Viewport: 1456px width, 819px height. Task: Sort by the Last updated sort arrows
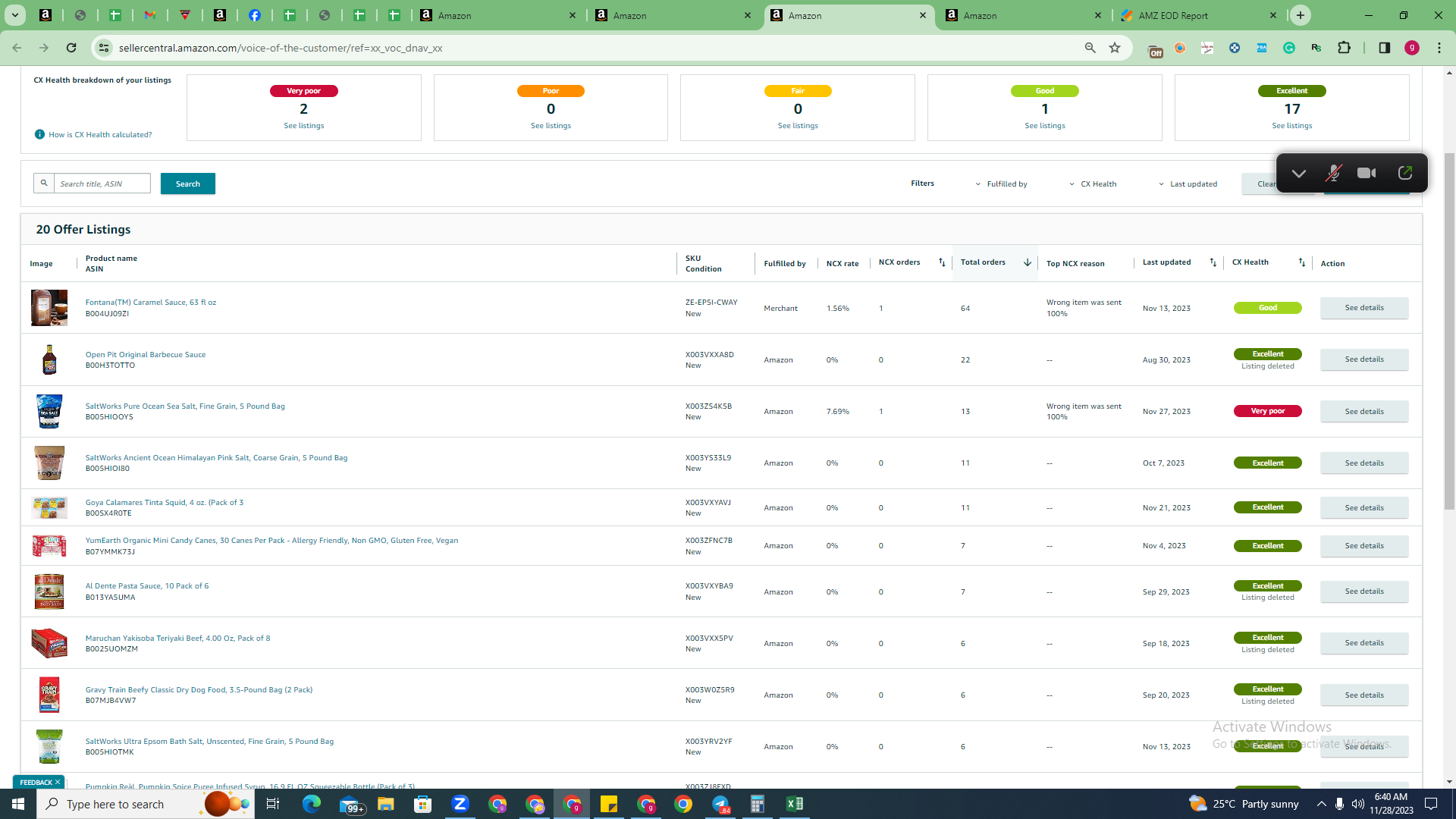1213,262
